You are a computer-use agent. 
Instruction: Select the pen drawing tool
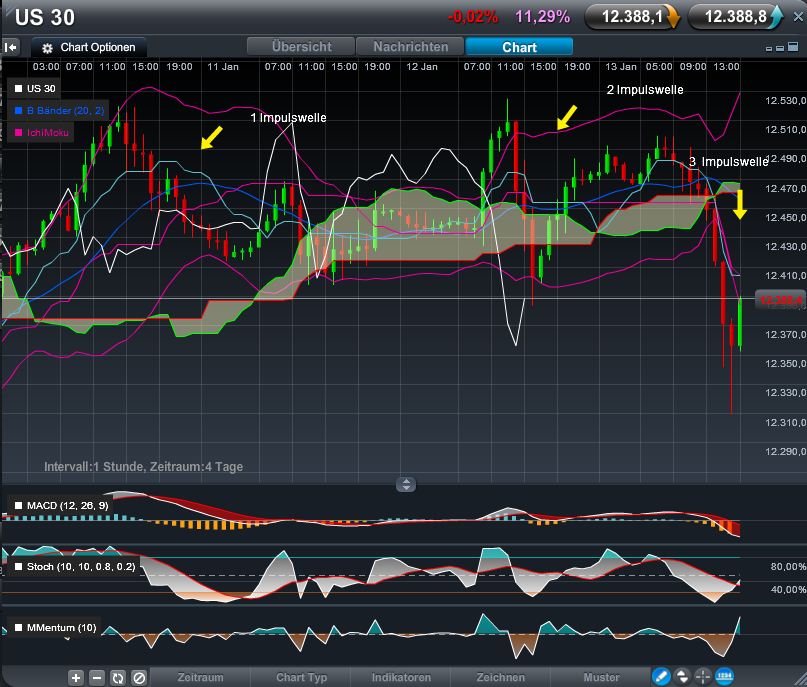[661, 677]
